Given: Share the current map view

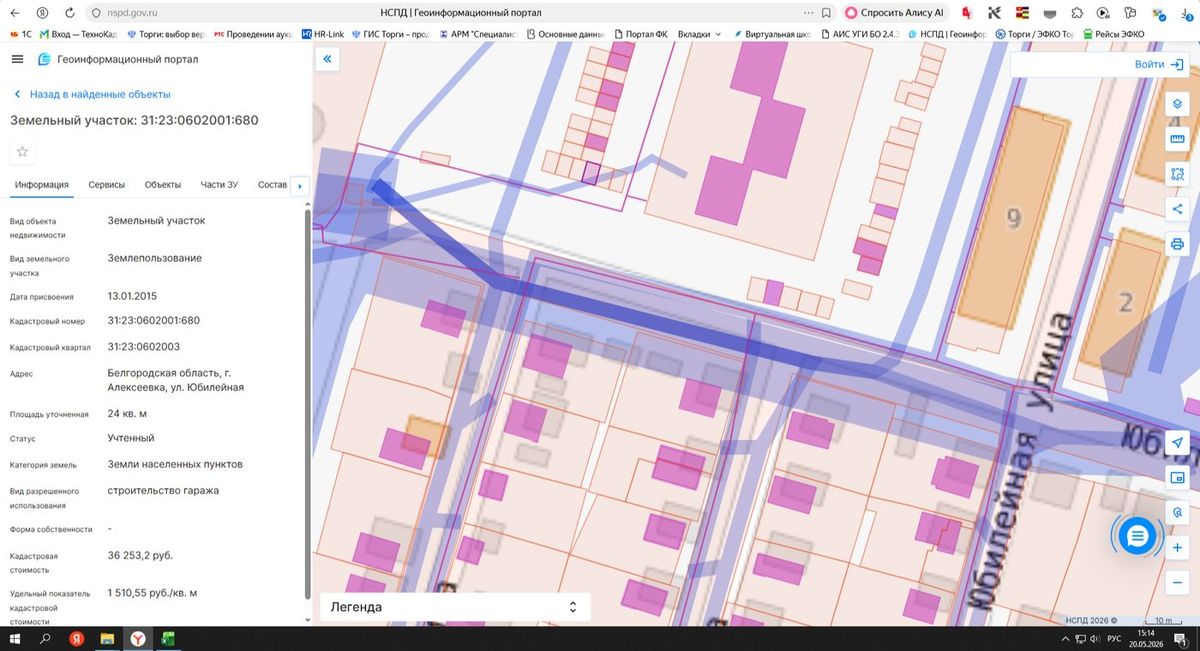Looking at the screenshot, I should coord(1177,209).
